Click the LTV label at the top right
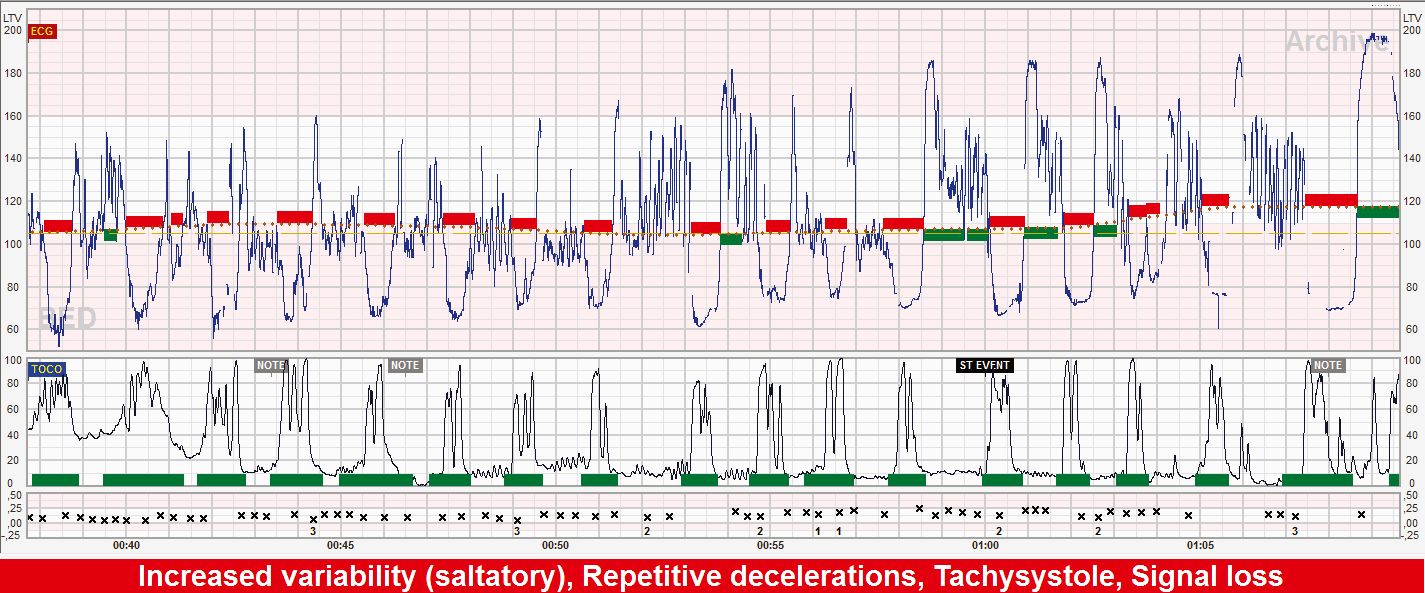Image resolution: width=1425 pixels, height=593 pixels. [1411, 17]
